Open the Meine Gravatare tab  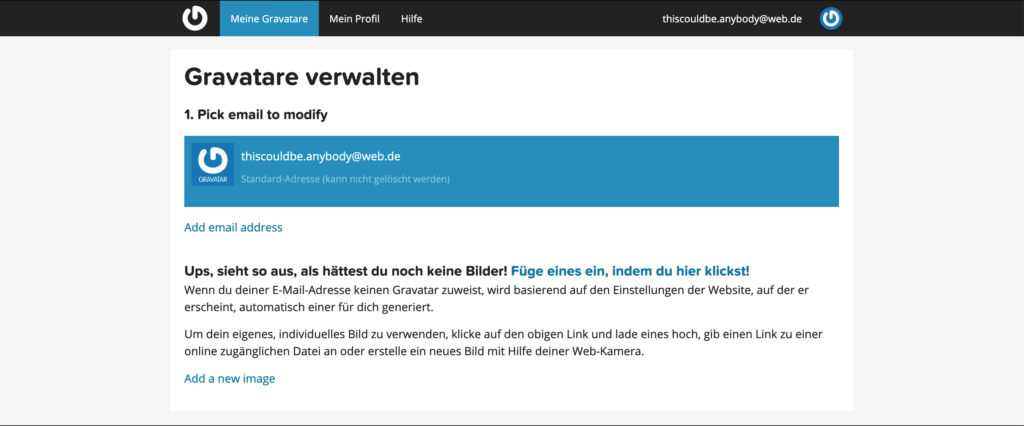pos(269,19)
